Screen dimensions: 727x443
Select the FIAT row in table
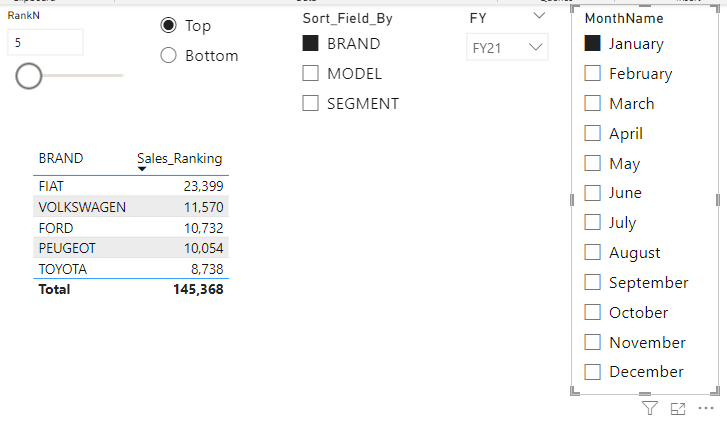point(51,186)
